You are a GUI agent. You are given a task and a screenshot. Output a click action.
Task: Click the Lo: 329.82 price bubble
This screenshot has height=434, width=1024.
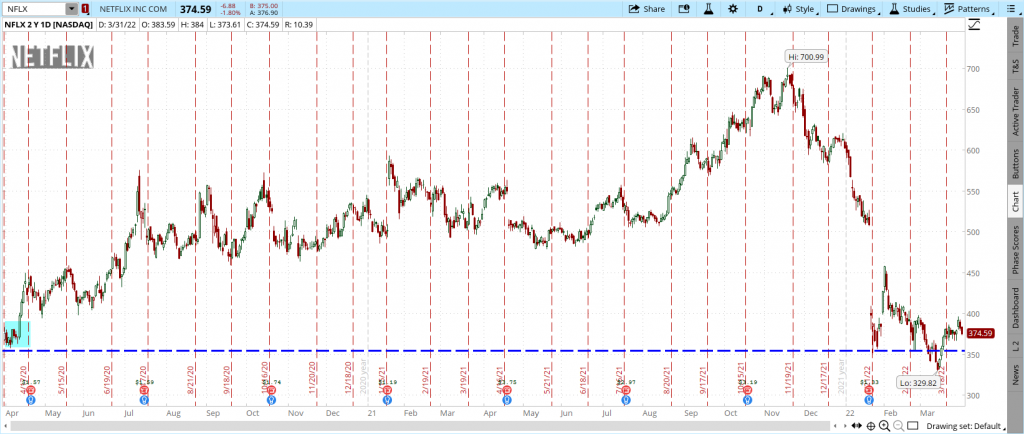point(918,383)
